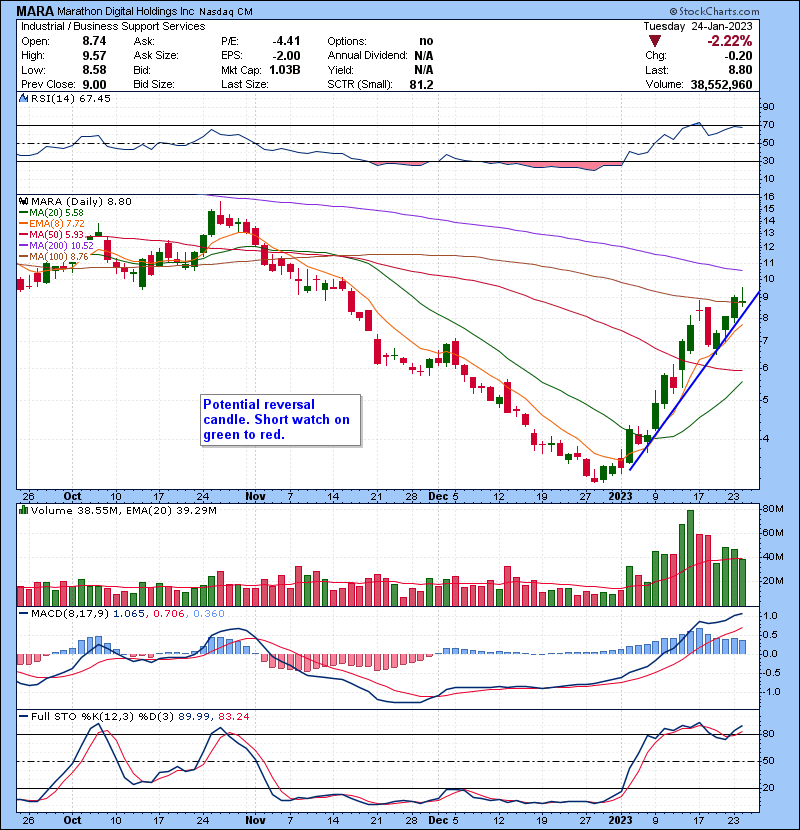Select the Mkt Cap value 1.03B

point(285,70)
